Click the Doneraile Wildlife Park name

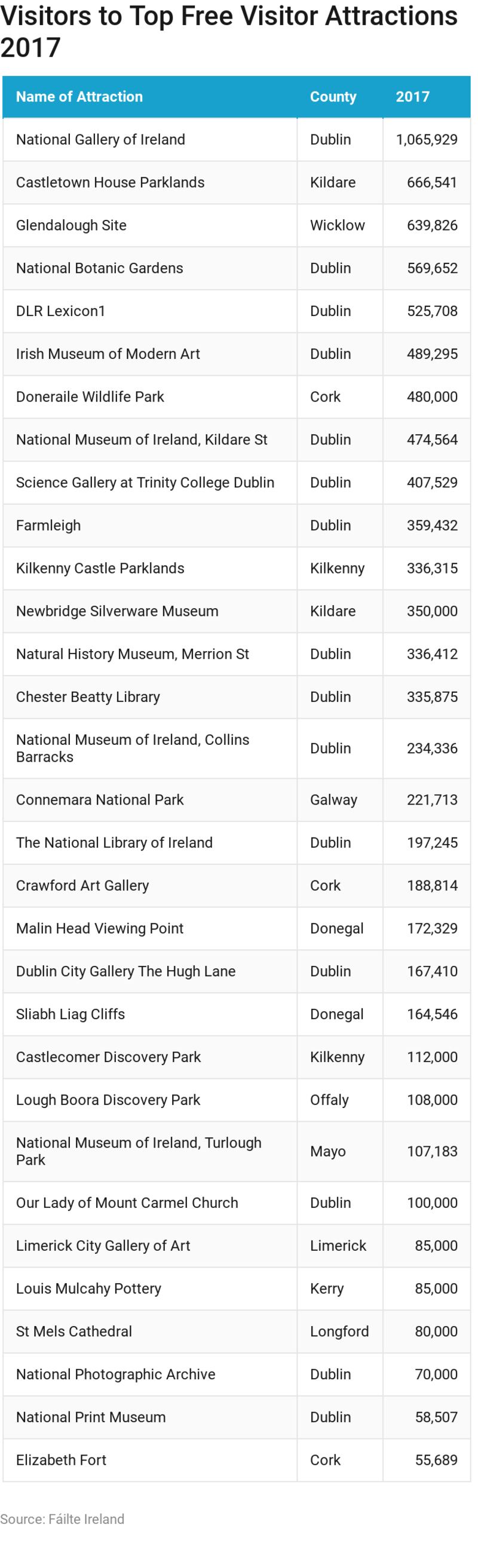[x=90, y=396]
